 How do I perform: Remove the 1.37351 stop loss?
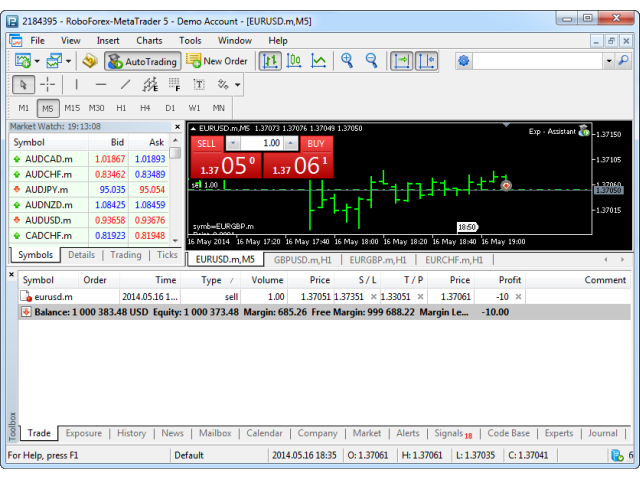point(373,297)
